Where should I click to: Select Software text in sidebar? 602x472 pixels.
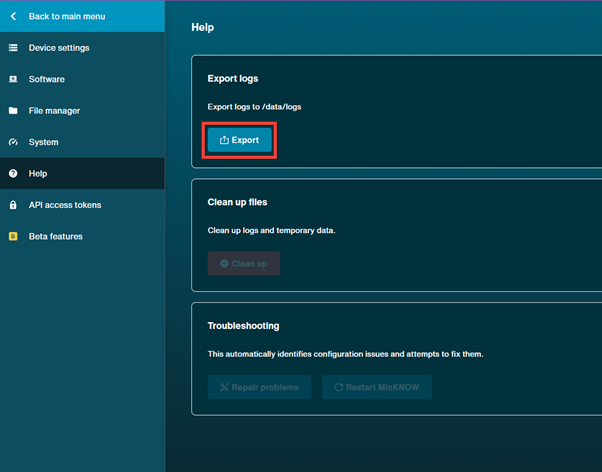(47, 79)
